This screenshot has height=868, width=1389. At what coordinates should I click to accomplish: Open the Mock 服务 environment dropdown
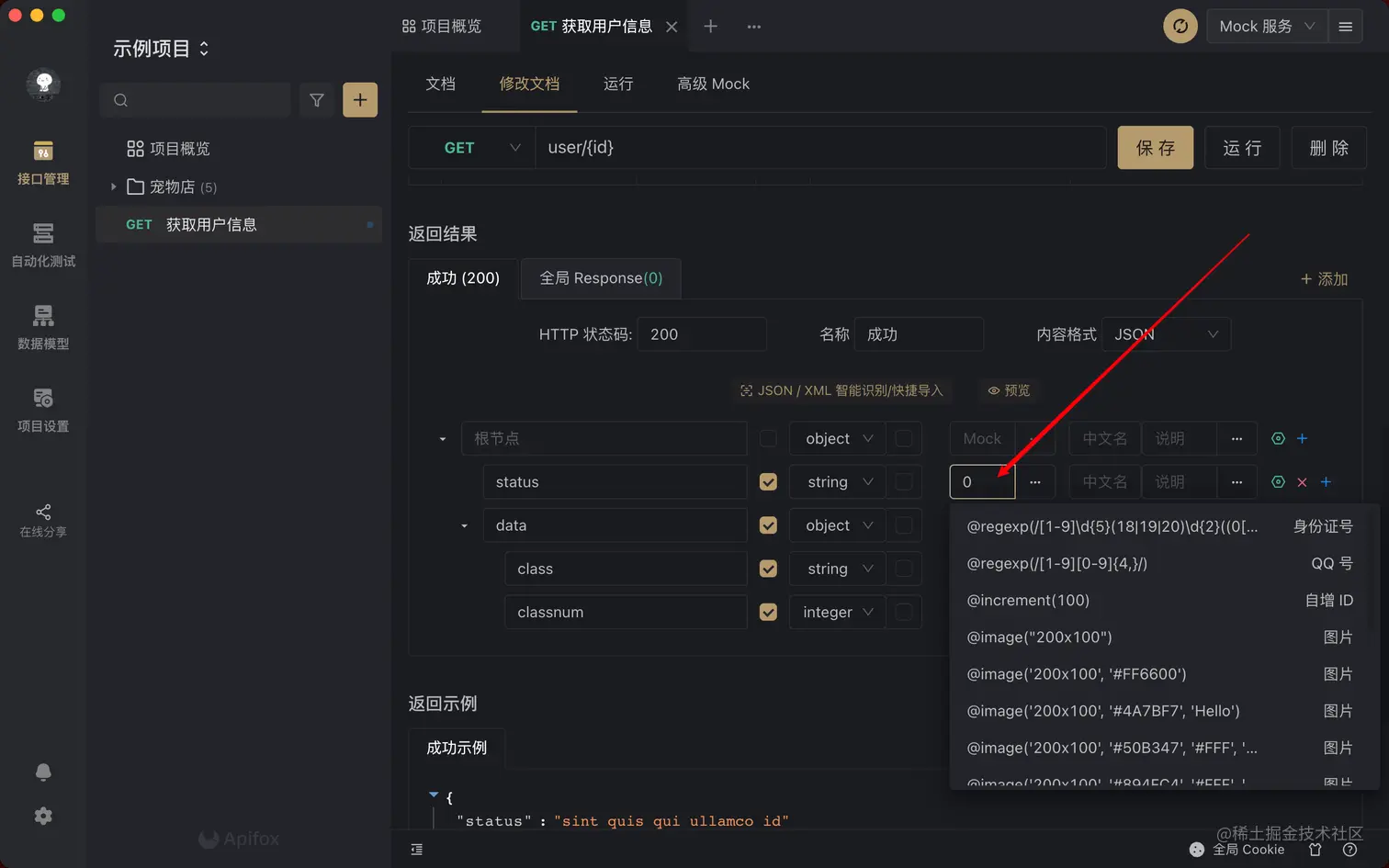1267,27
